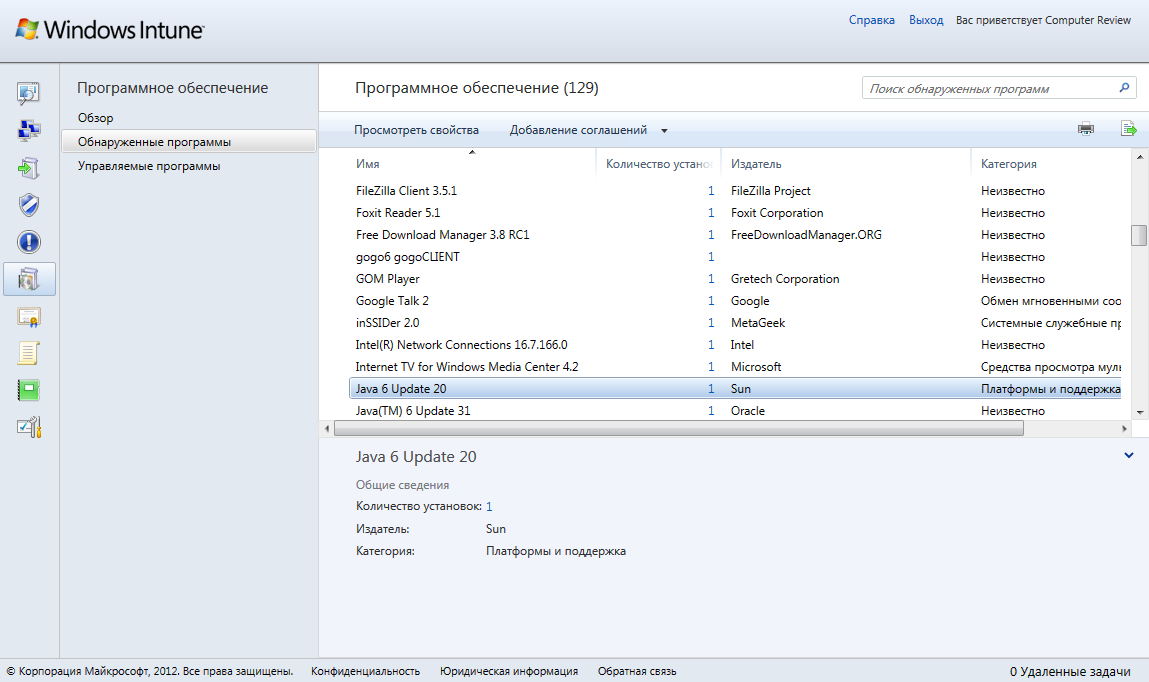Click Добавление соглашений button
Image resolution: width=1149 pixels, height=682 pixels.
(578, 130)
